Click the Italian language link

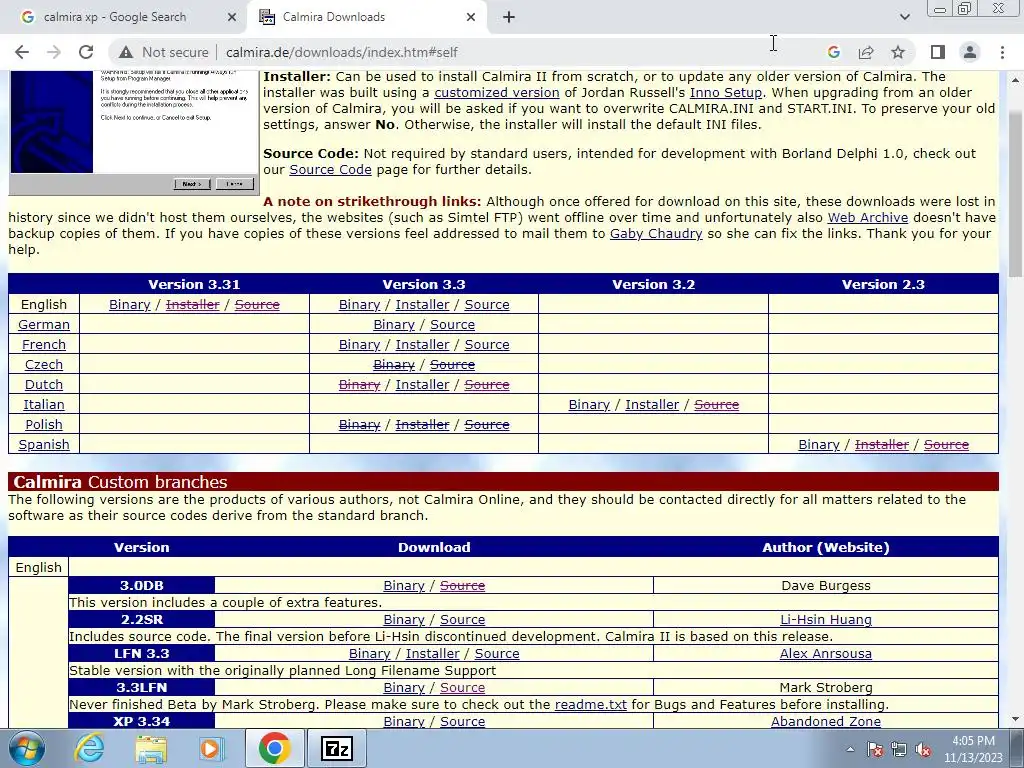(44, 404)
